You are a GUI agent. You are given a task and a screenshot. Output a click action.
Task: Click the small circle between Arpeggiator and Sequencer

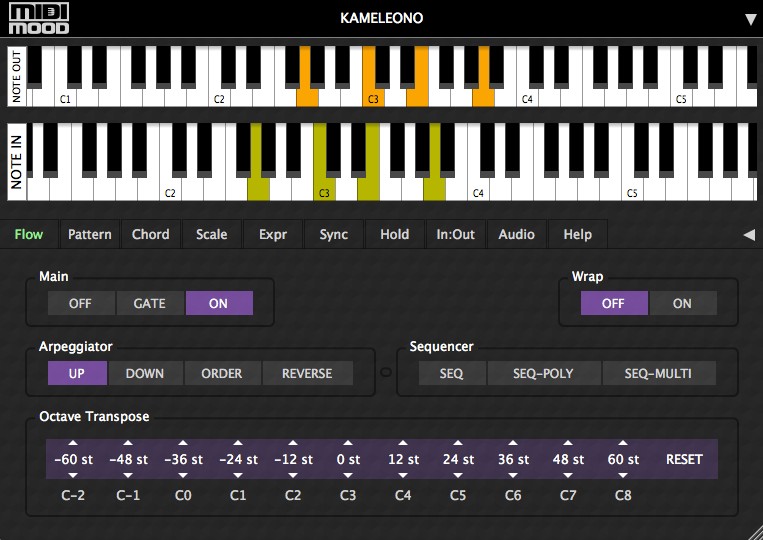[385, 375]
